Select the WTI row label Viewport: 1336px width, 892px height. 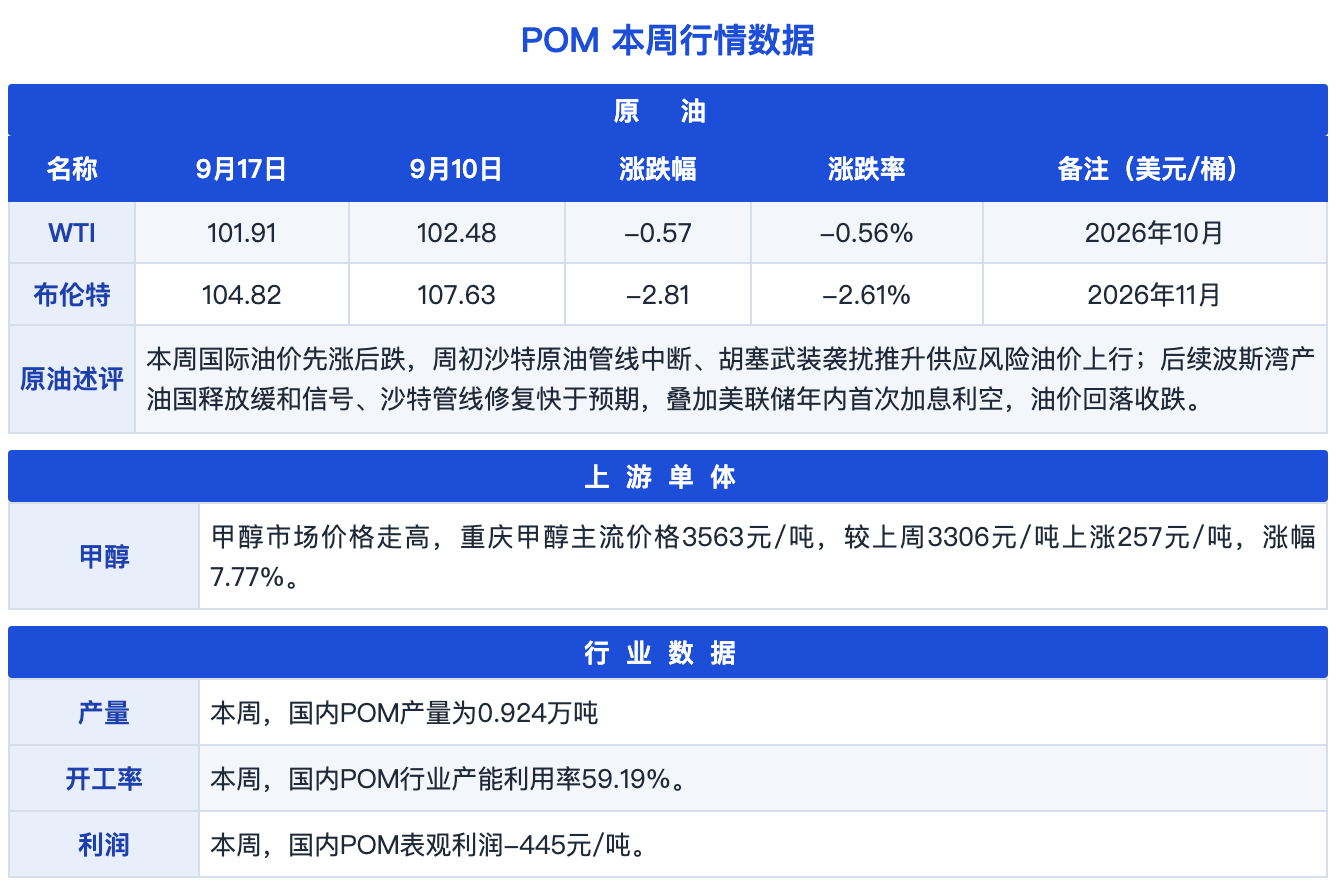(x=72, y=233)
